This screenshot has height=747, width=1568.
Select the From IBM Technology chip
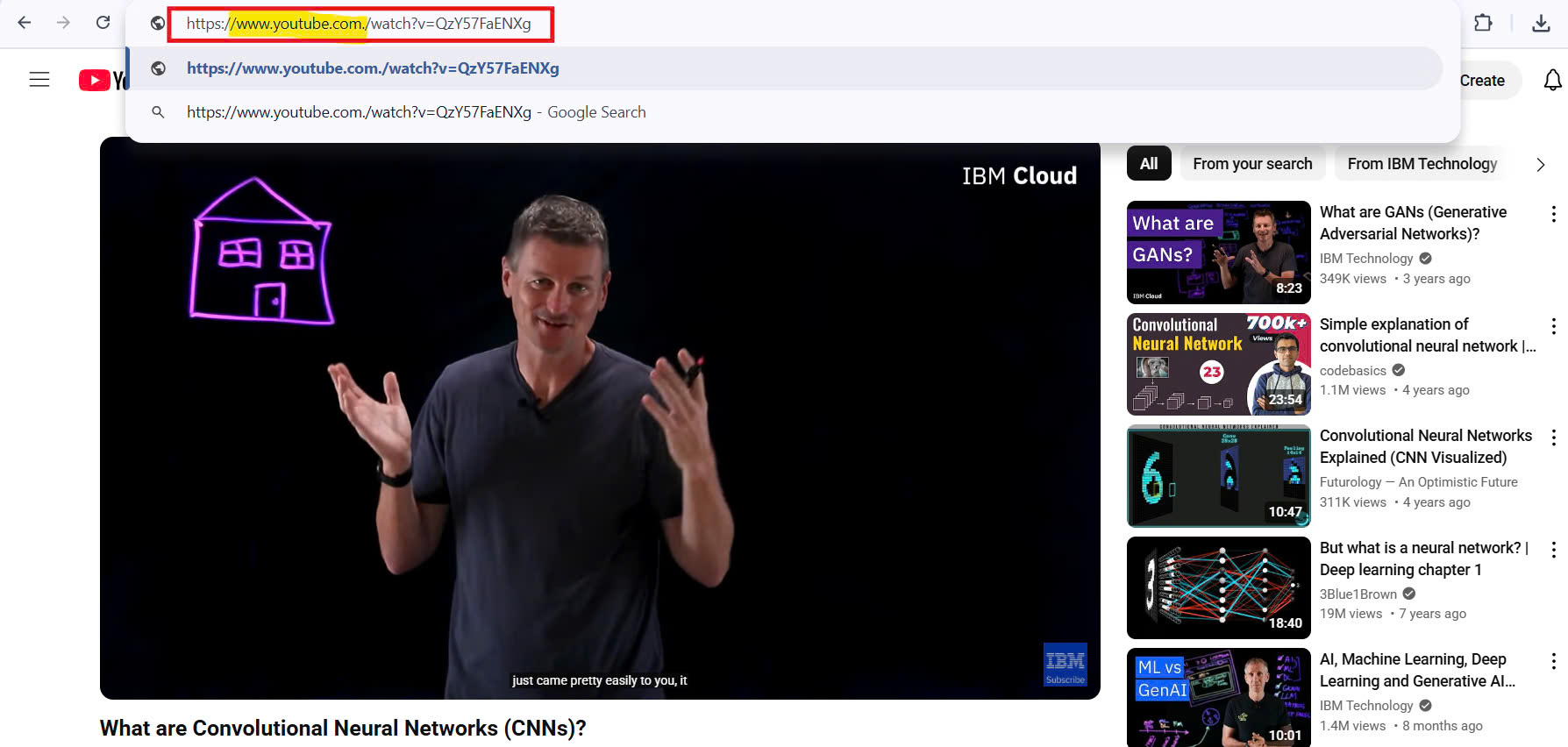[1422, 164]
